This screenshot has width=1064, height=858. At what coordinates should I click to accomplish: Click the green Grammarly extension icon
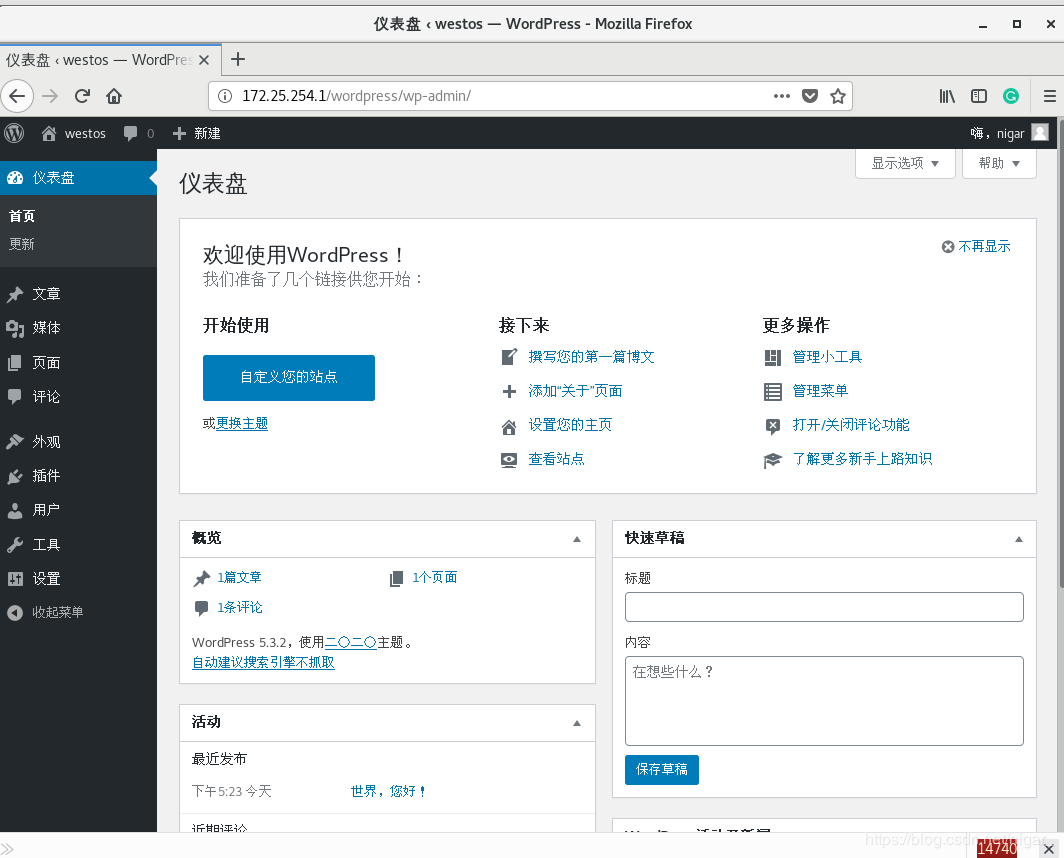pyautogui.click(x=1011, y=96)
